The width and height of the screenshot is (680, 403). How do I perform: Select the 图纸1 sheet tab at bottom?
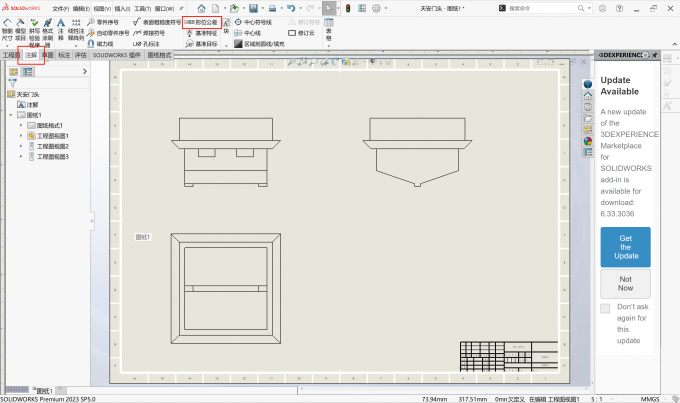pos(44,391)
